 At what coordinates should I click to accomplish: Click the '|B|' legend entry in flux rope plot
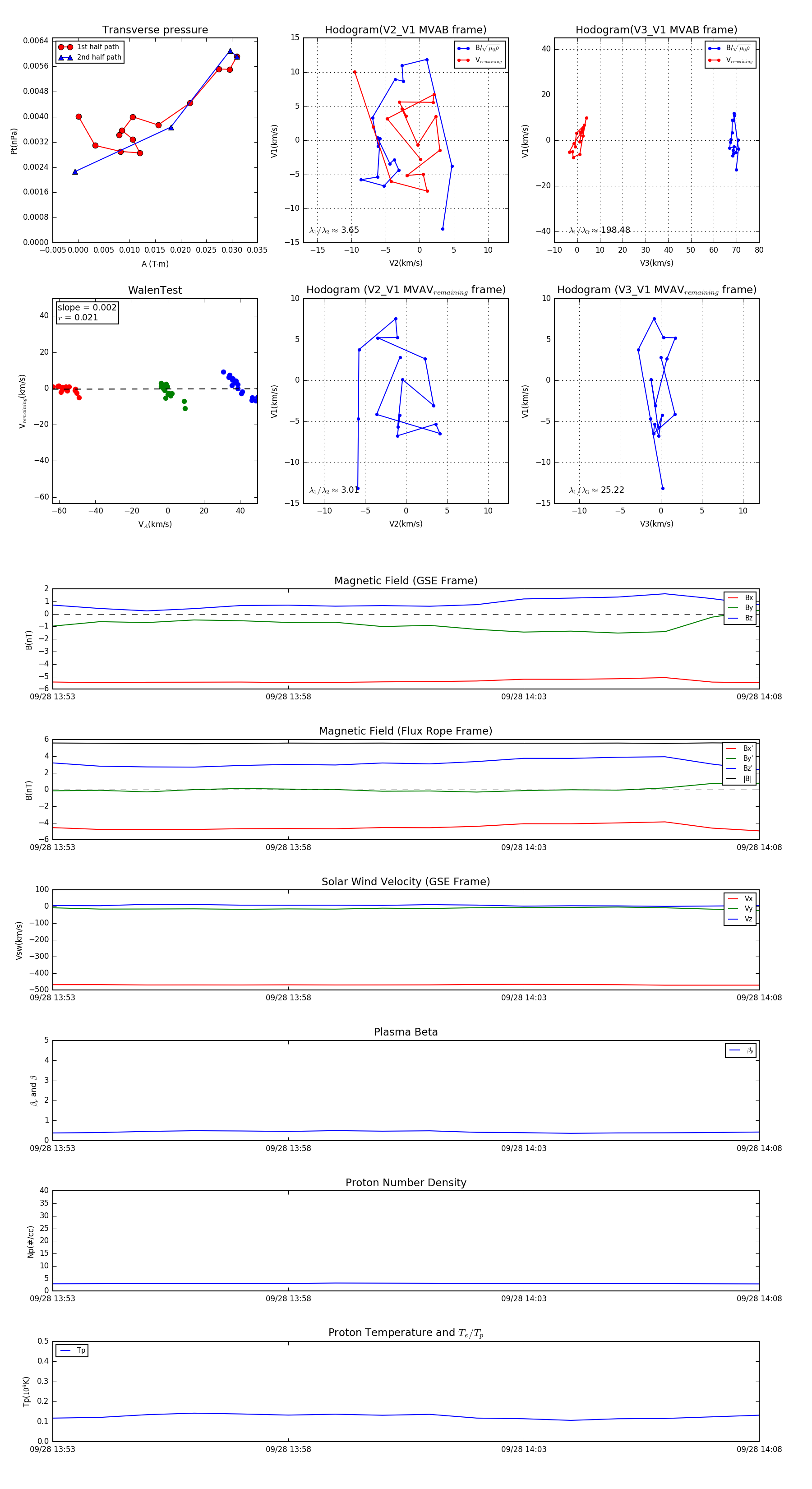[739, 779]
